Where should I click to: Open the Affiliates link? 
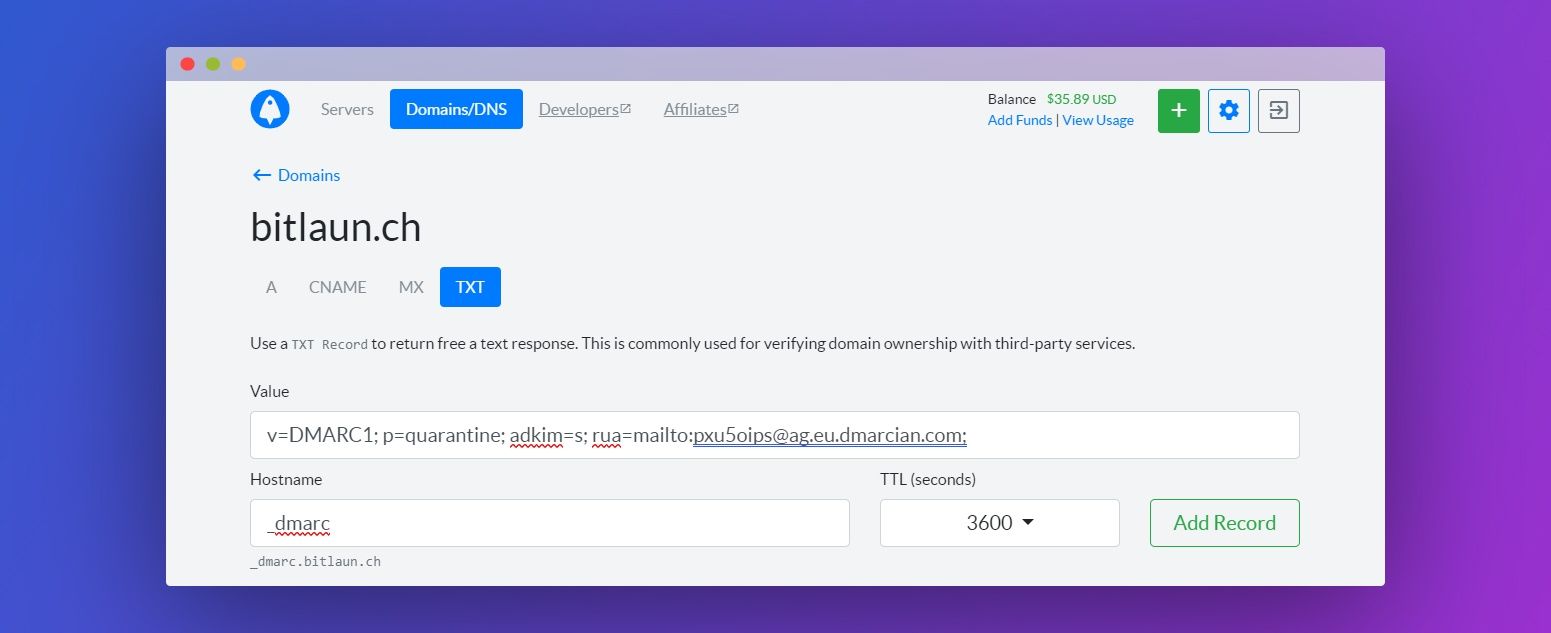tap(701, 109)
